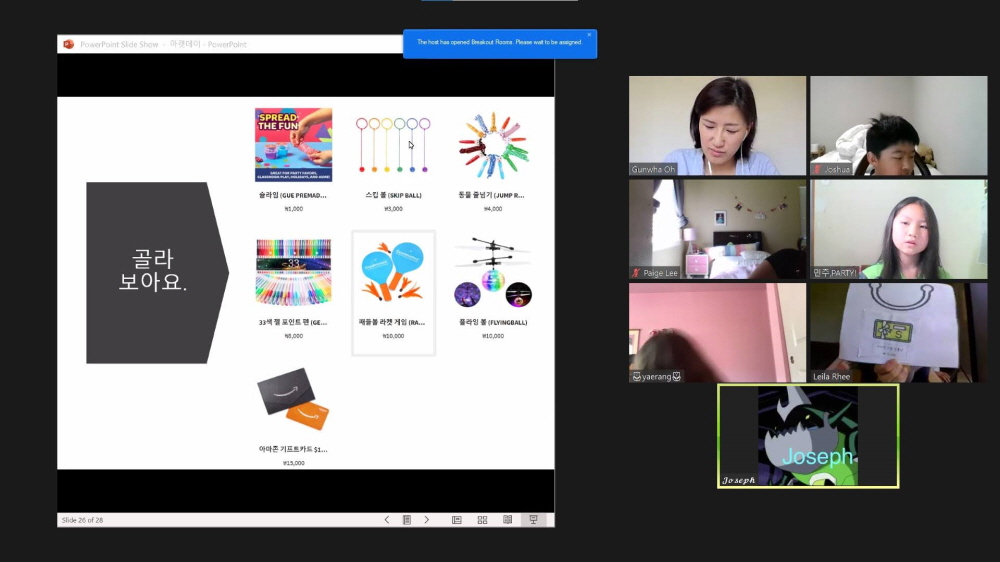Select Gunwha Oh's video tile

click(717, 125)
